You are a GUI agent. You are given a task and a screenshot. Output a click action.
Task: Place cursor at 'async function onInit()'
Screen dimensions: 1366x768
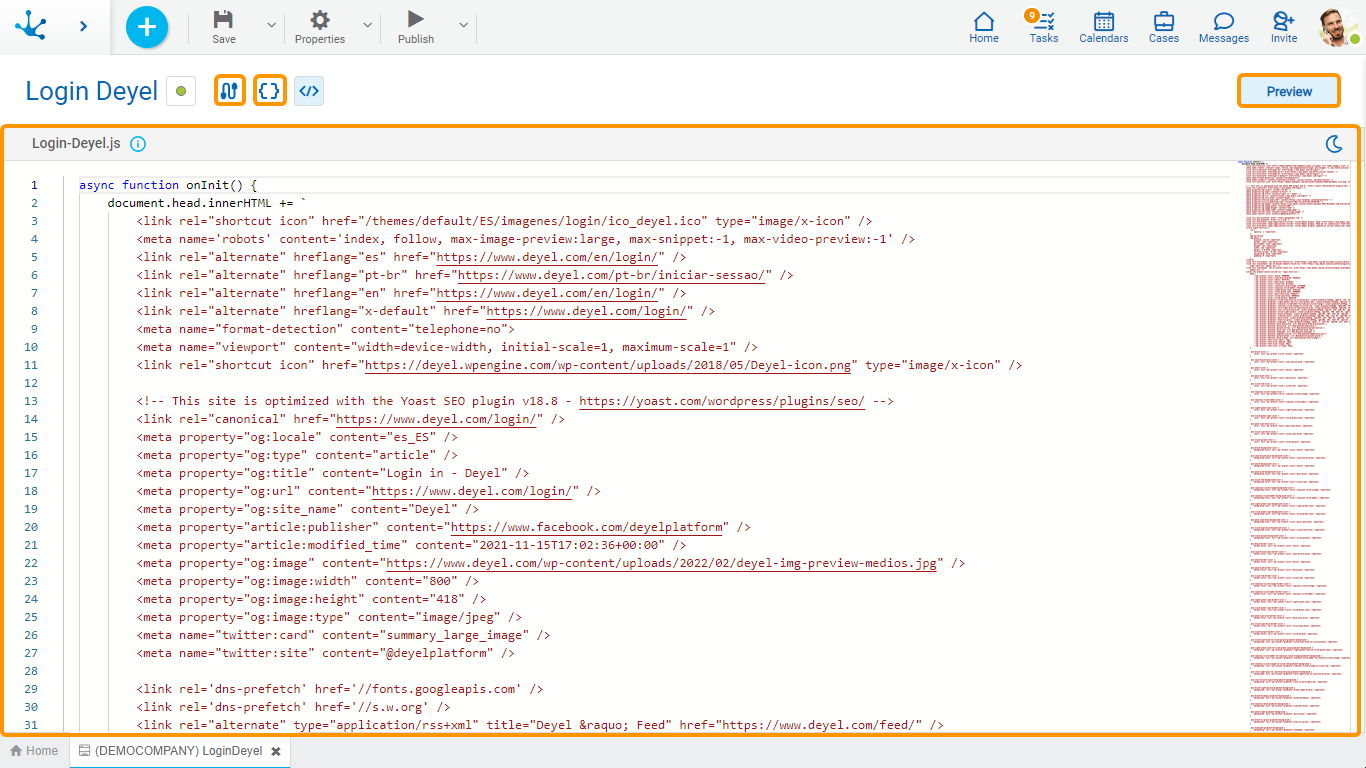tap(168, 185)
